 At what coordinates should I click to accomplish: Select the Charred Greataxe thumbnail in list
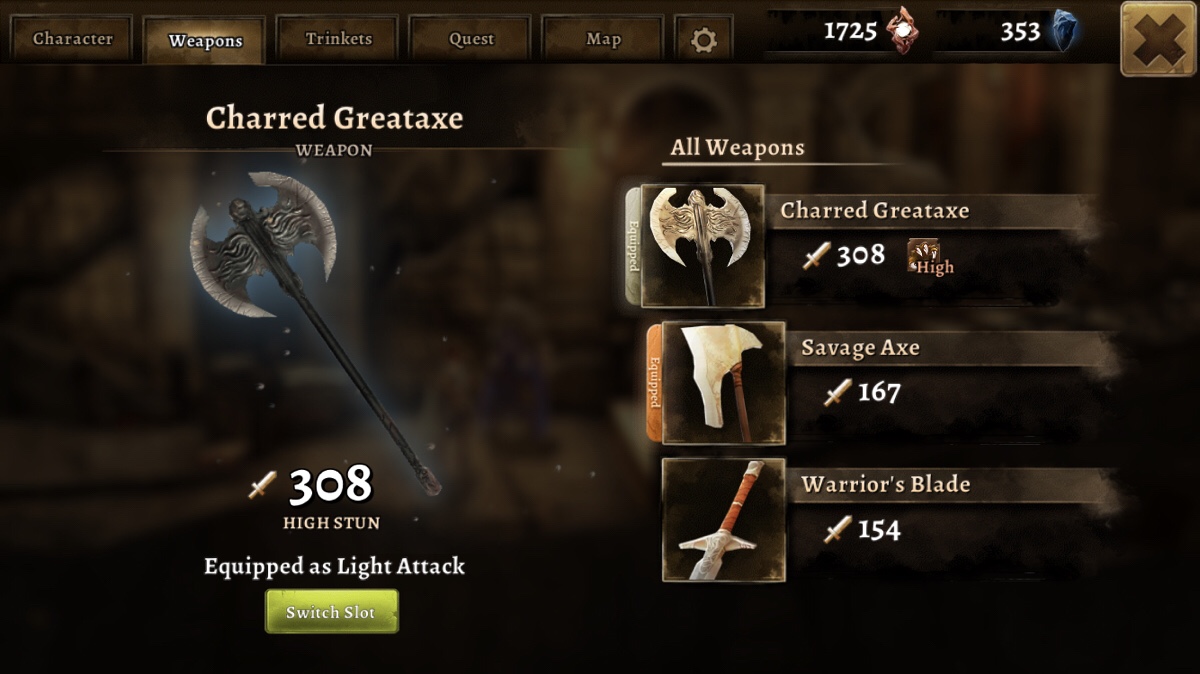[x=702, y=246]
